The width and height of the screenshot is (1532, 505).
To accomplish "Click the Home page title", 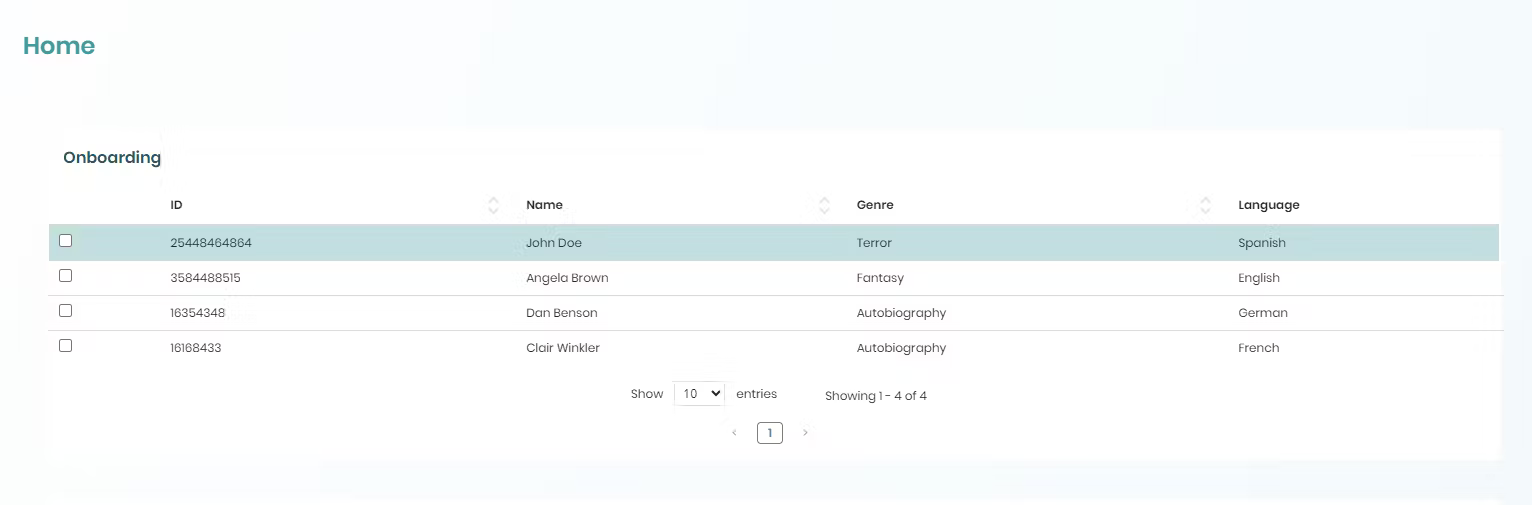I will click(x=59, y=46).
